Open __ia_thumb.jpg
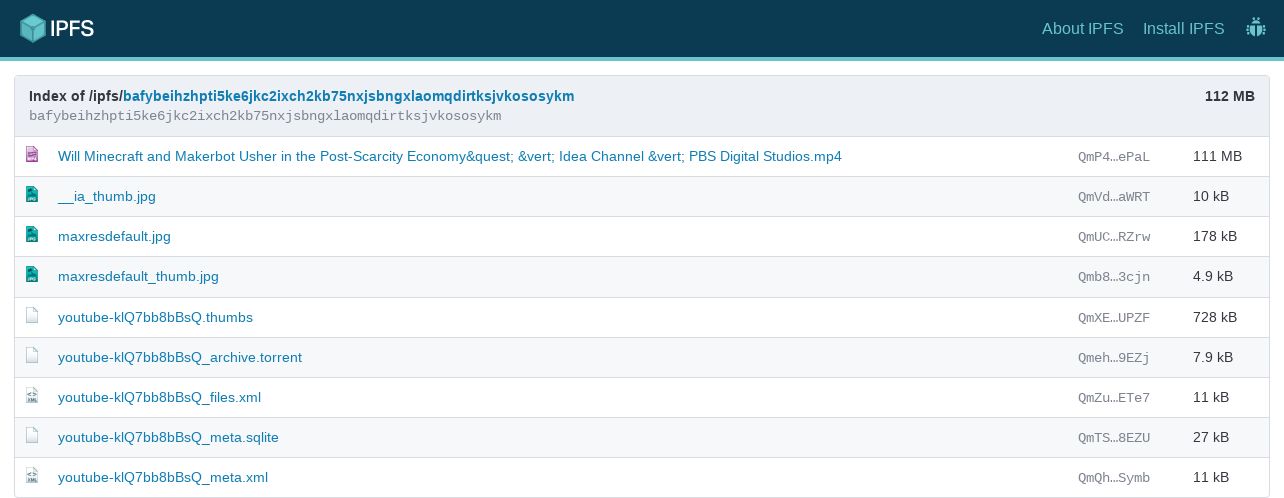Image resolution: width=1284 pixels, height=498 pixels. pos(107,197)
